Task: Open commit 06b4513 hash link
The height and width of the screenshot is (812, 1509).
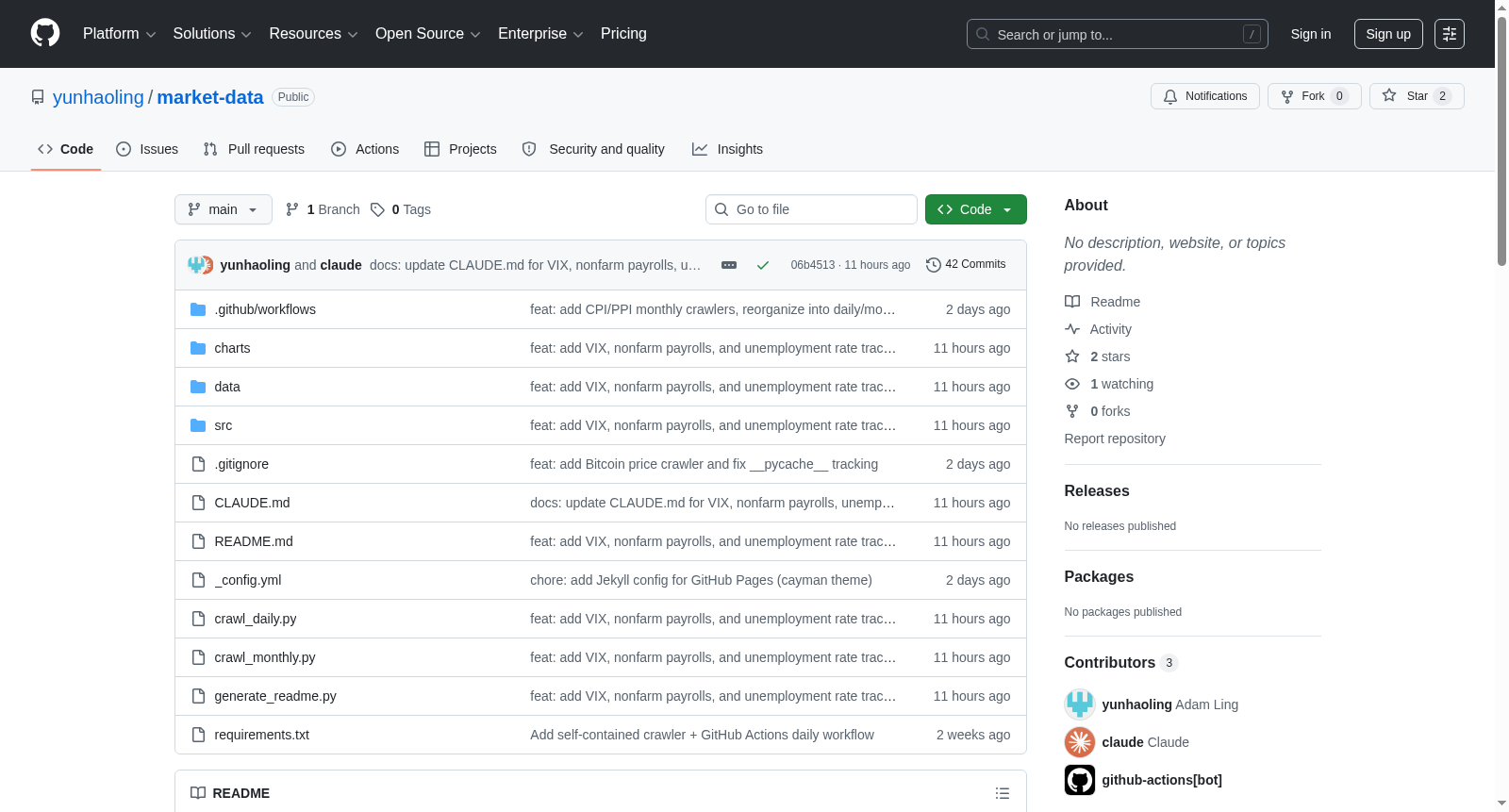Action: coord(813,265)
